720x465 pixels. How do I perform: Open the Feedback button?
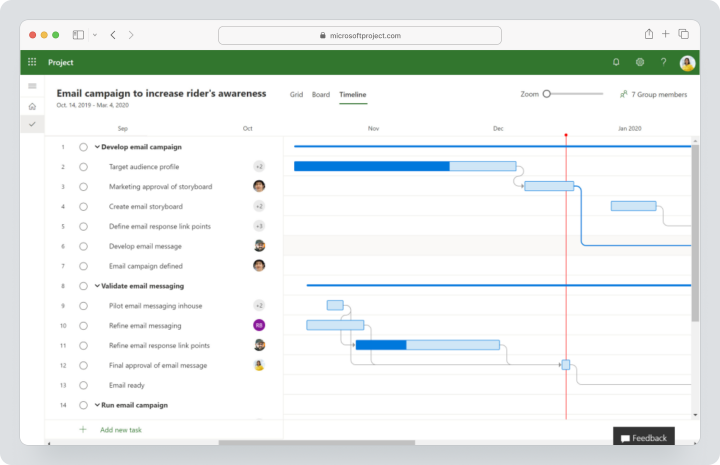[x=643, y=437]
